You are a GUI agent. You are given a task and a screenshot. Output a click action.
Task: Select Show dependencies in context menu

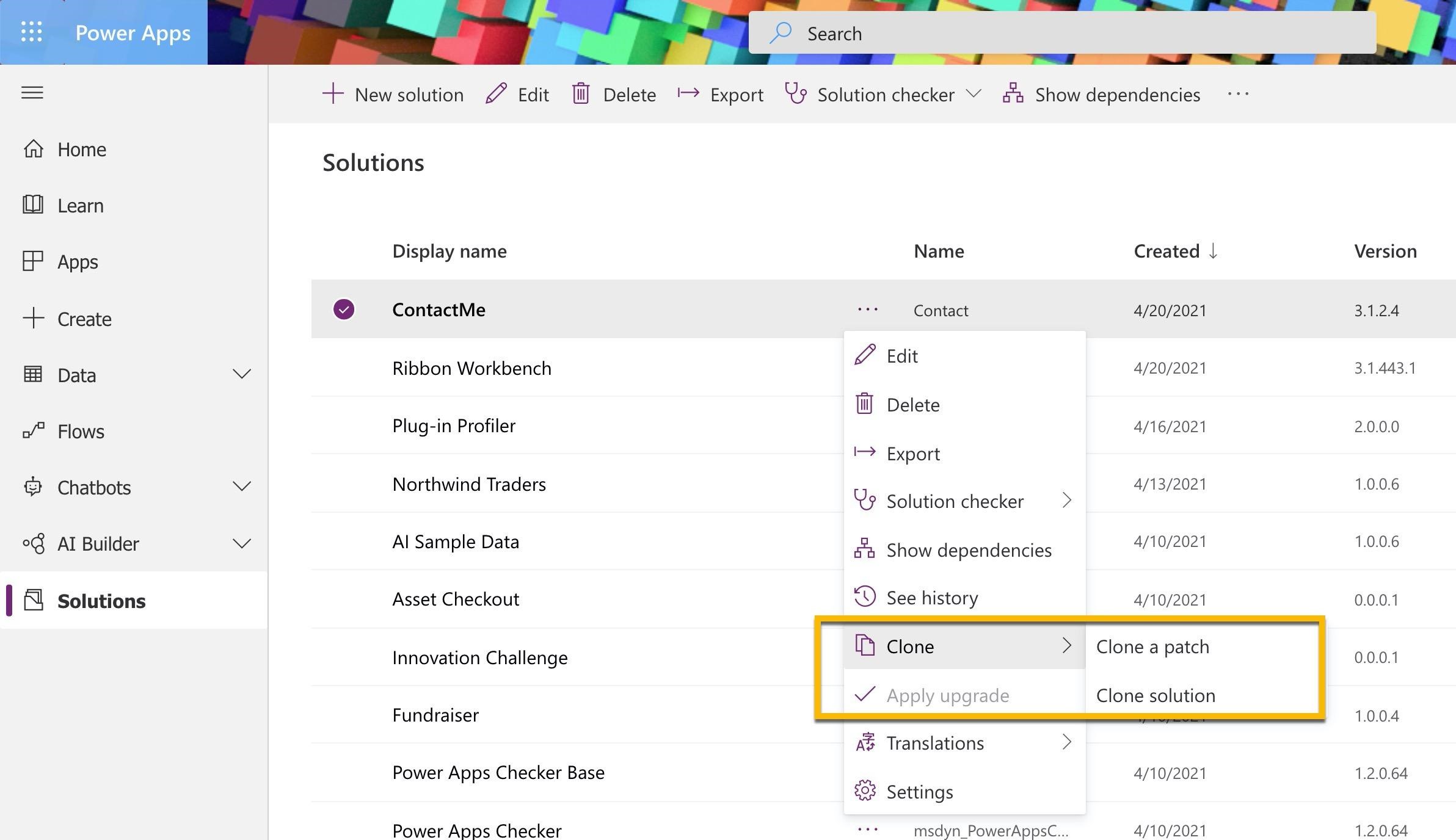964,549
